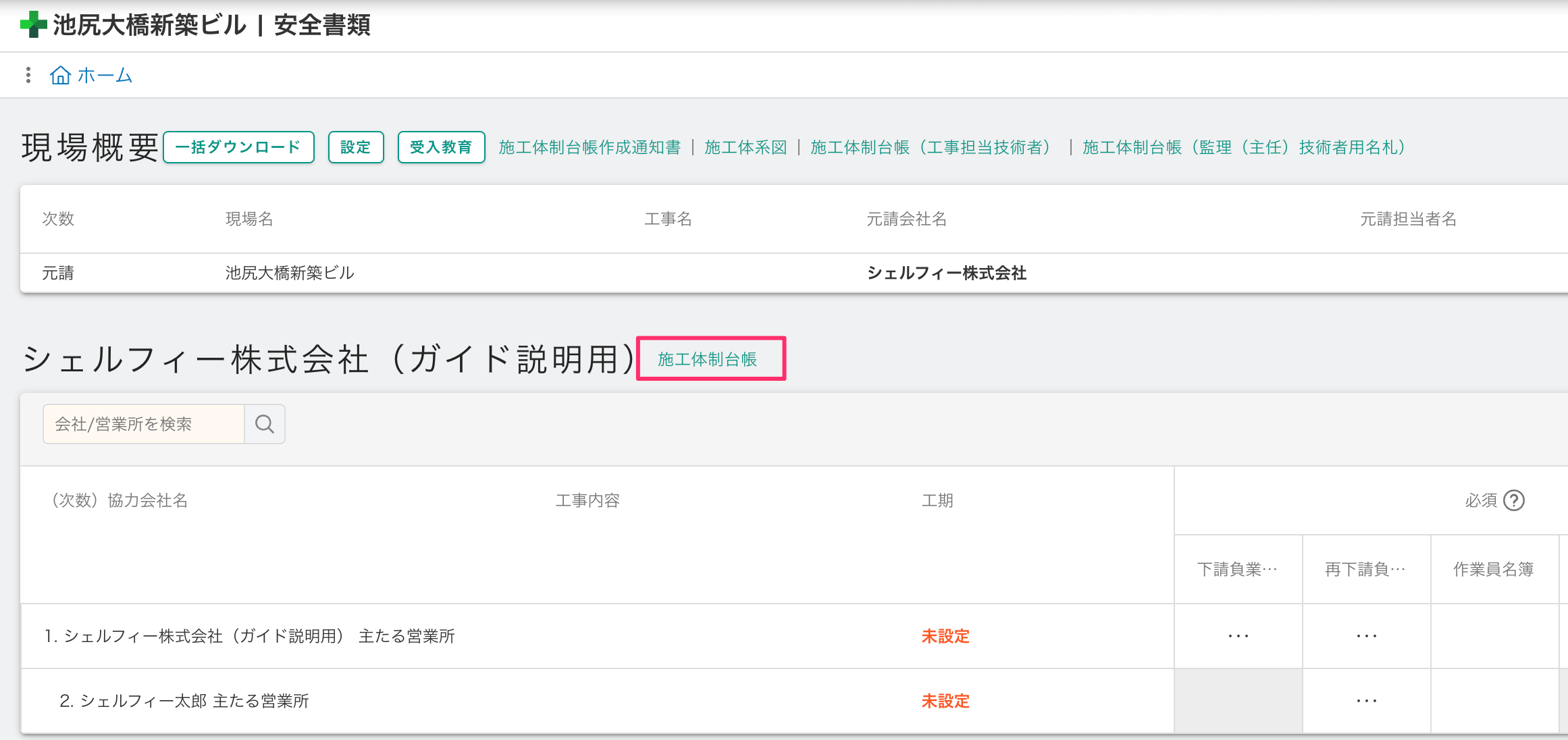
Task: Click 未設定 for シェルフィー太郎 row
Action: pos(945,701)
